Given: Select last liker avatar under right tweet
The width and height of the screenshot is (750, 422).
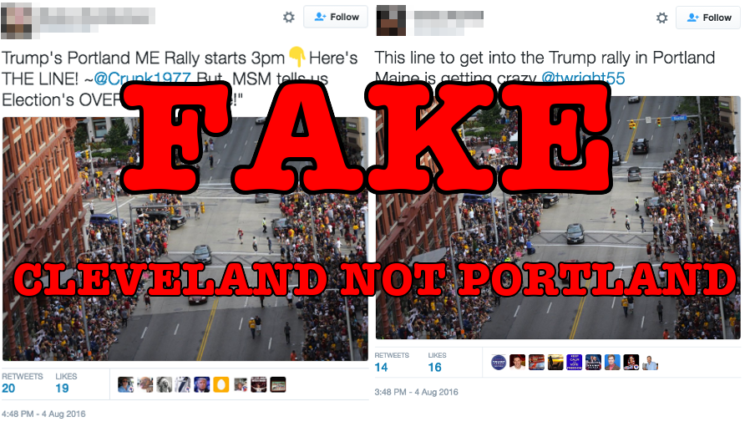Looking at the screenshot, I should 650,363.
